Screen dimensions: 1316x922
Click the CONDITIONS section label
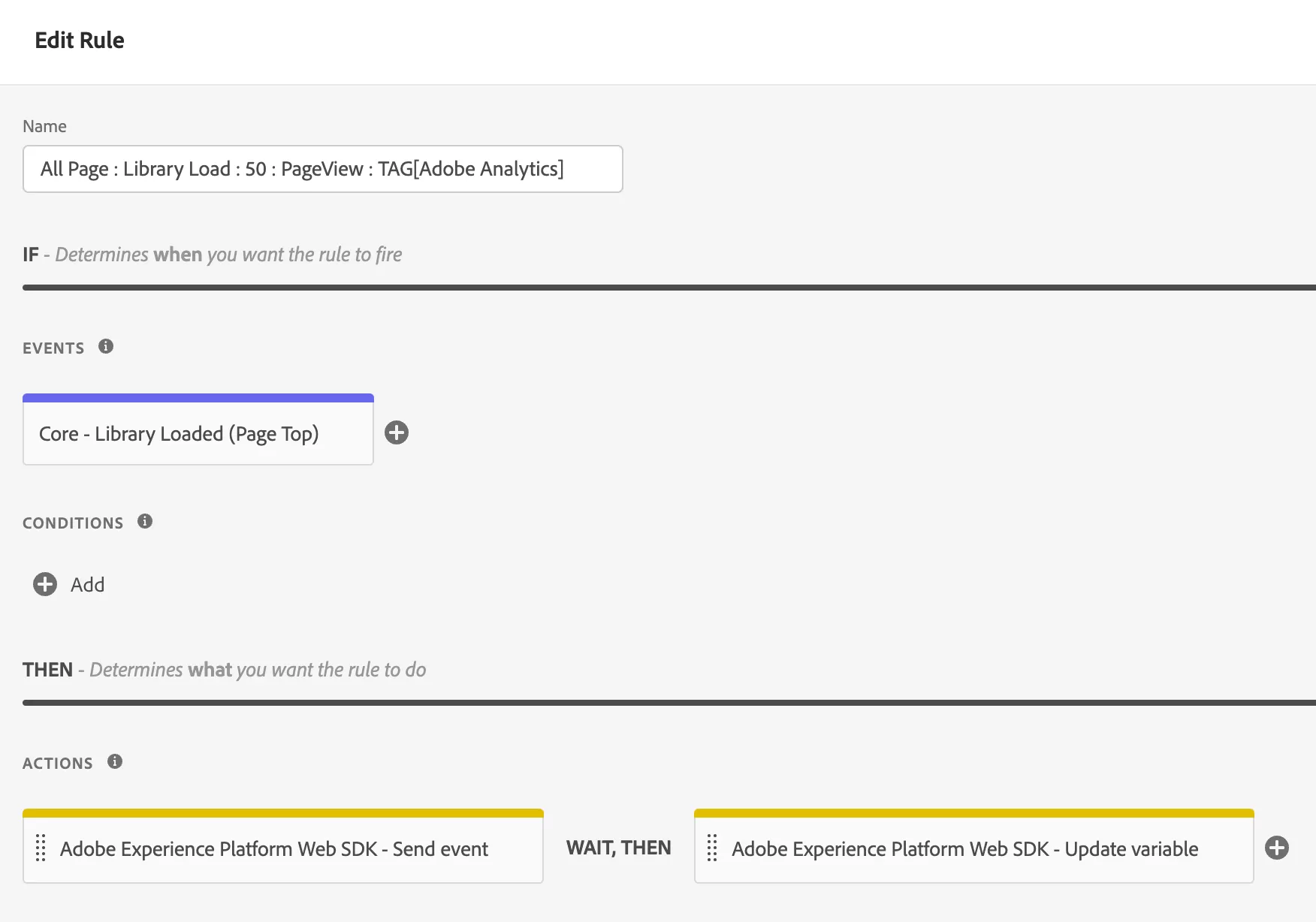(x=73, y=523)
